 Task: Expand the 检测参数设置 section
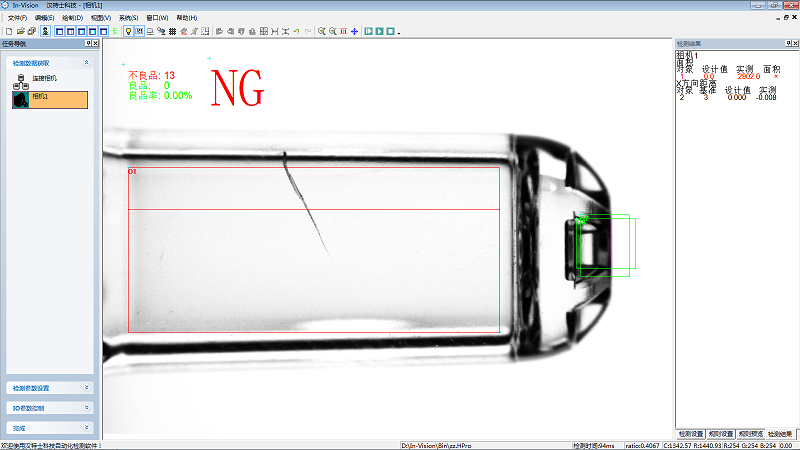tap(87, 387)
